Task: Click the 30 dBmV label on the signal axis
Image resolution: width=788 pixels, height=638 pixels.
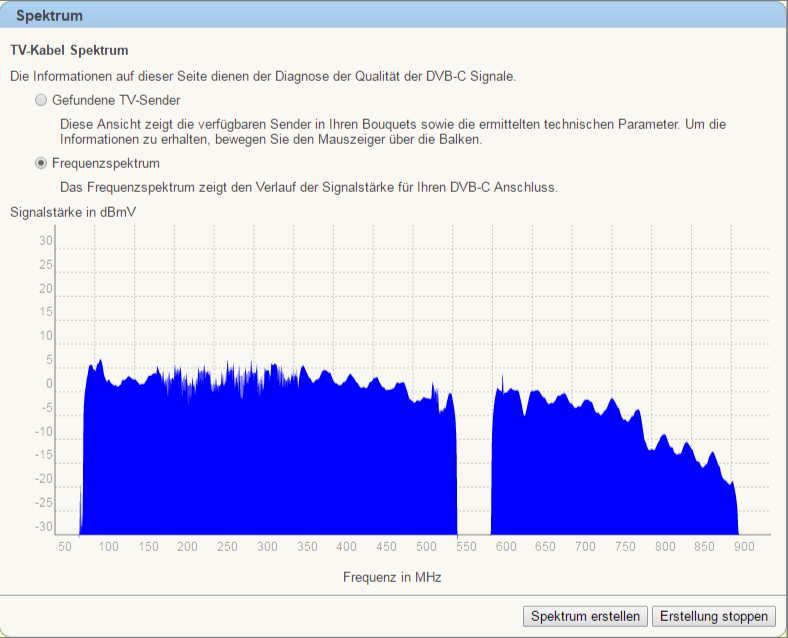Action: 46,241
